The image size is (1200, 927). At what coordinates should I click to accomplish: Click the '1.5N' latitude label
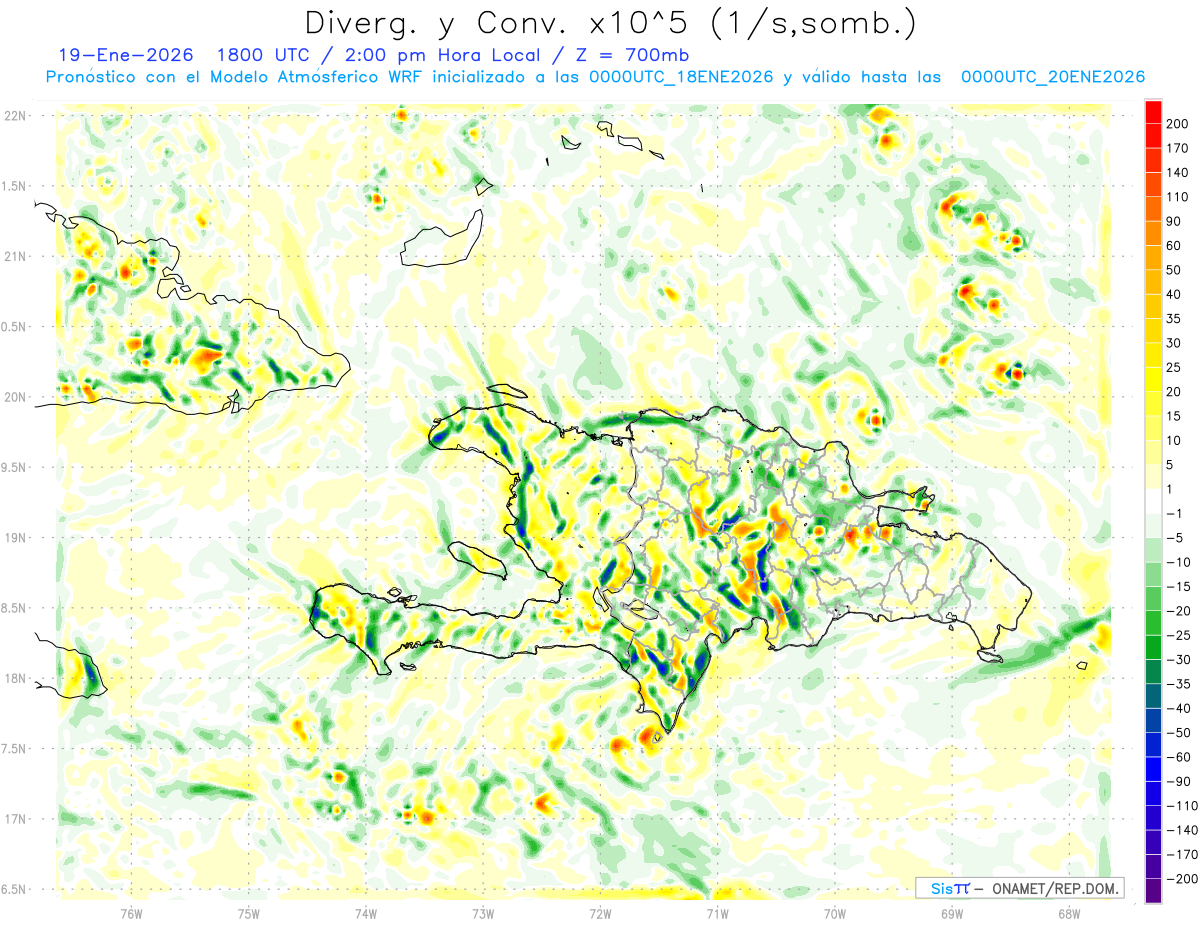coord(15,186)
